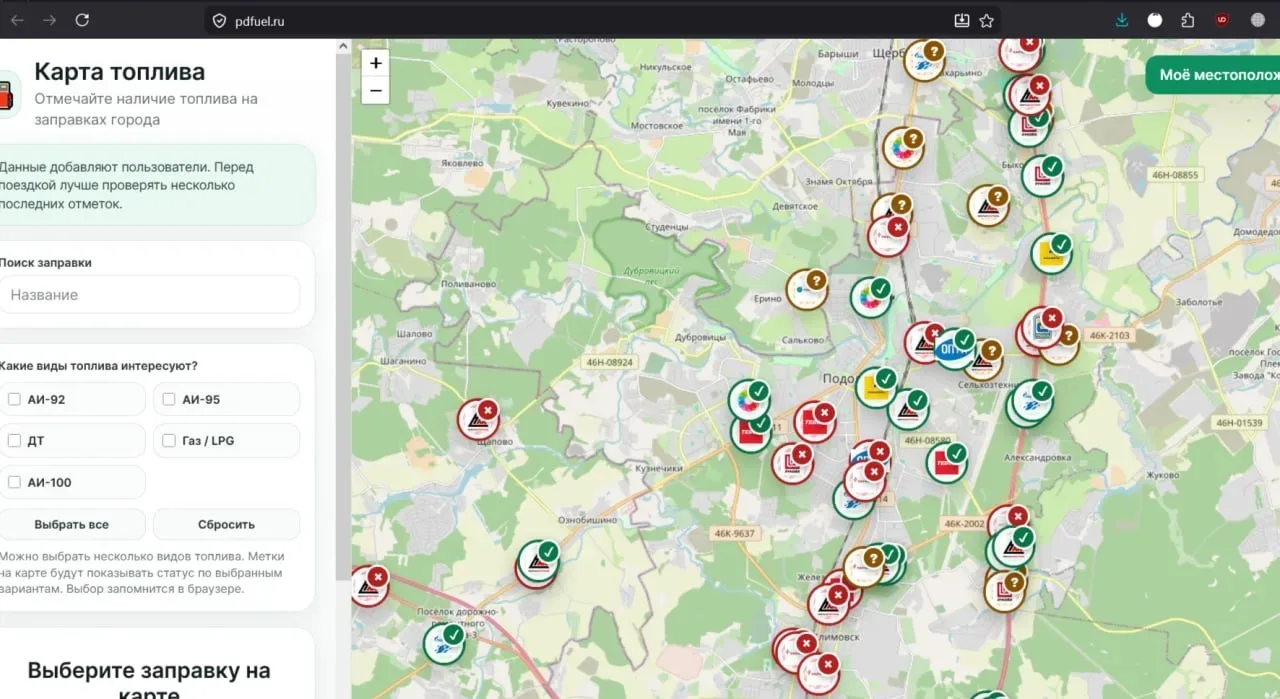The height and width of the screenshot is (699, 1280).
Task: Enable the АИ-92 fuel checkbox
Action: pos(15,399)
